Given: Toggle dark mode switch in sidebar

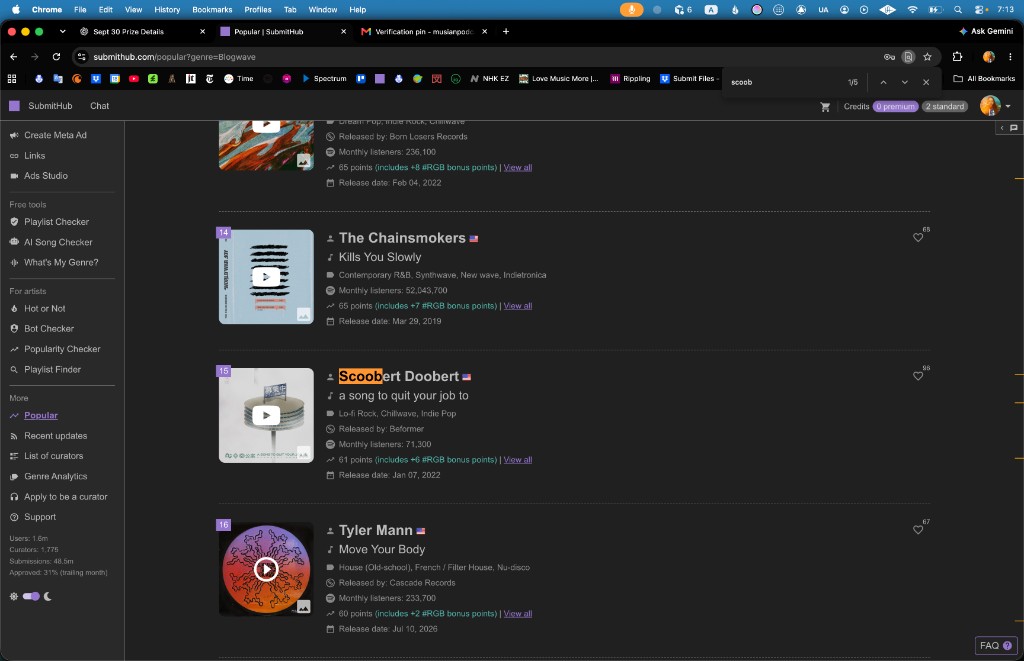Looking at the screenshot, I should click(x=31, y=596).
